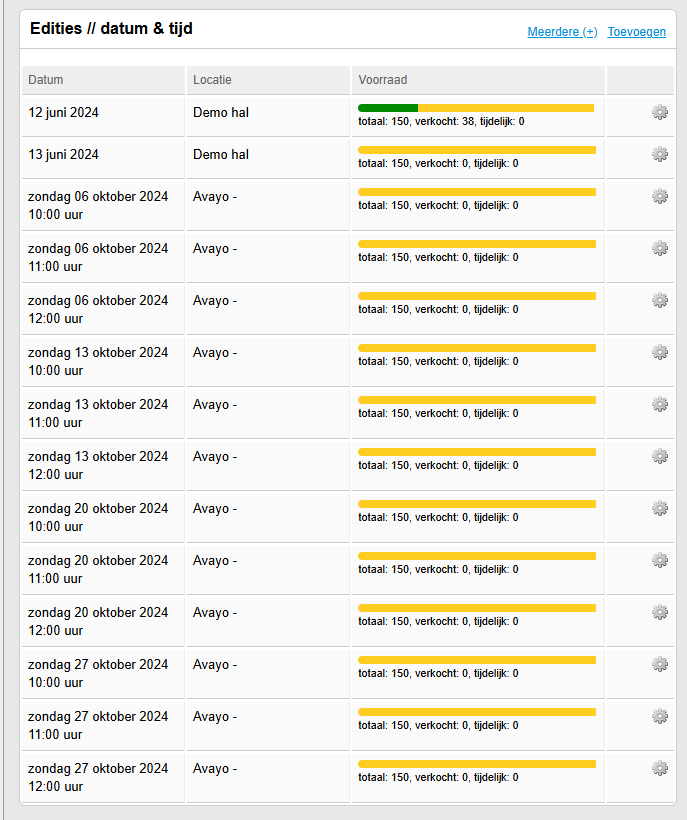Open gear for 13 oktober 11:00 uur
The width and height of the screenshot is (687, 820).
(660, 404)
